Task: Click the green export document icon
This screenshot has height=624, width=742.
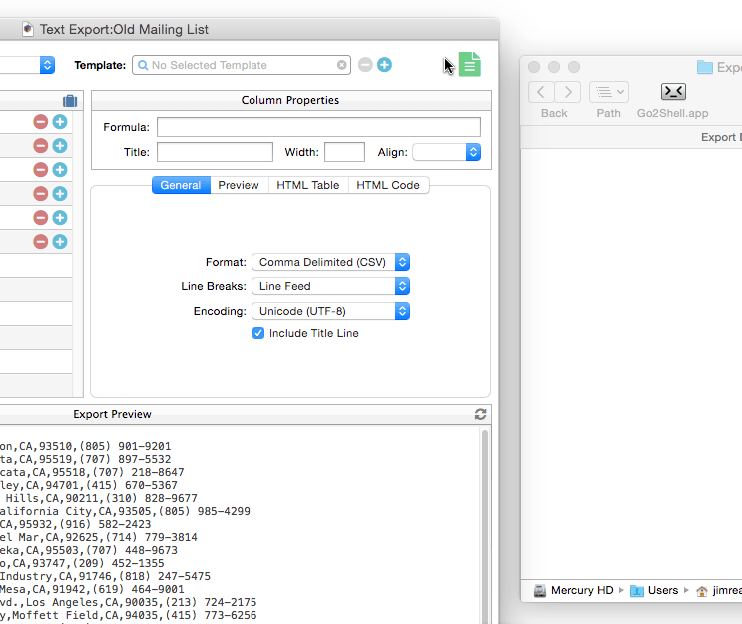Action: pos(470,65)
